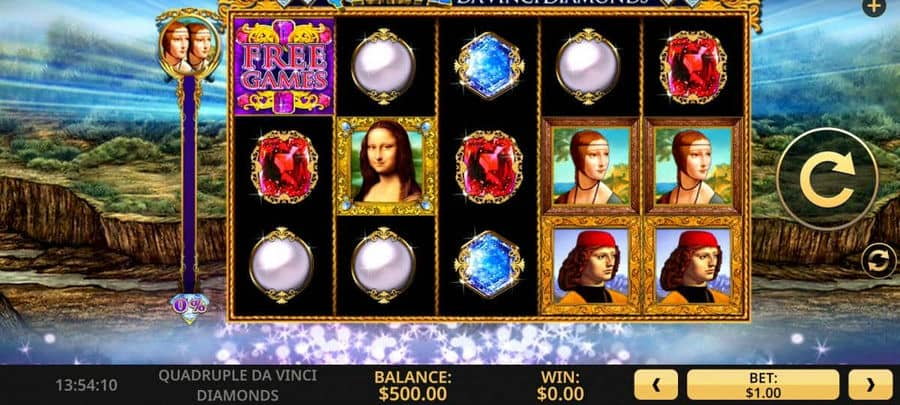
Task: Click the Quadruple Da Vinci Diamonds title
Action: pyautogui.click(x=237, y=385)
